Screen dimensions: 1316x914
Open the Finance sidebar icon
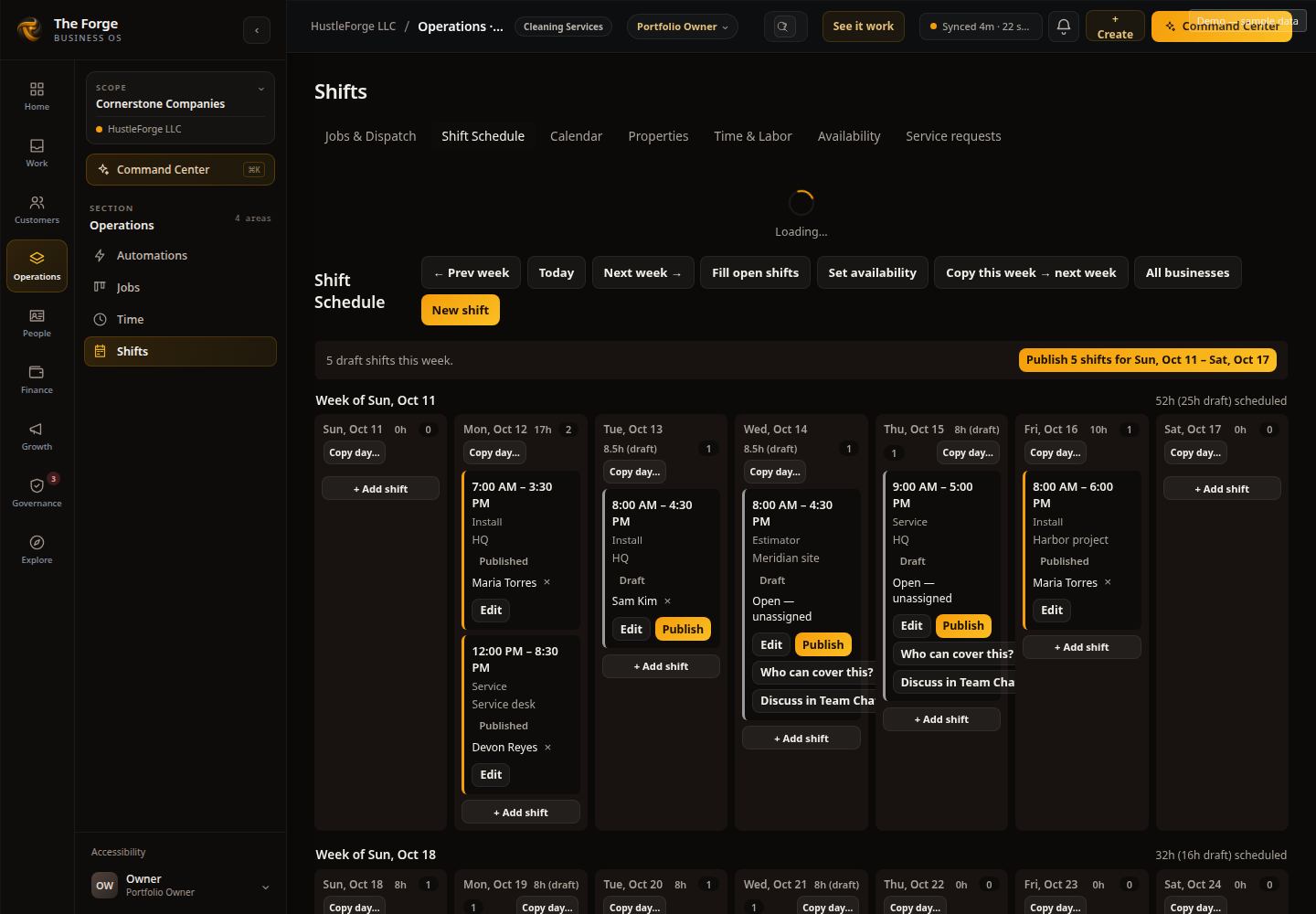click(37, 379)
